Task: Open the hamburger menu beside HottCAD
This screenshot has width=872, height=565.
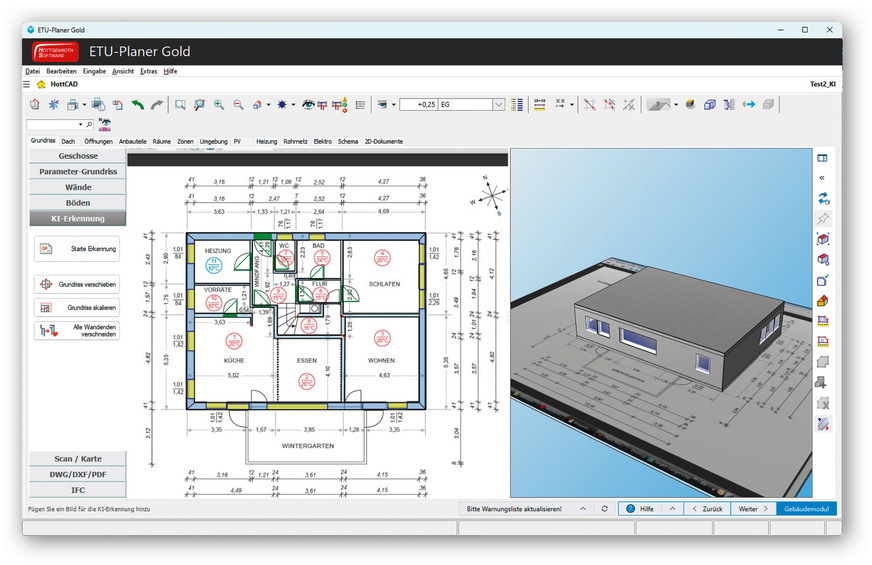Action: (x=26, y=85)
